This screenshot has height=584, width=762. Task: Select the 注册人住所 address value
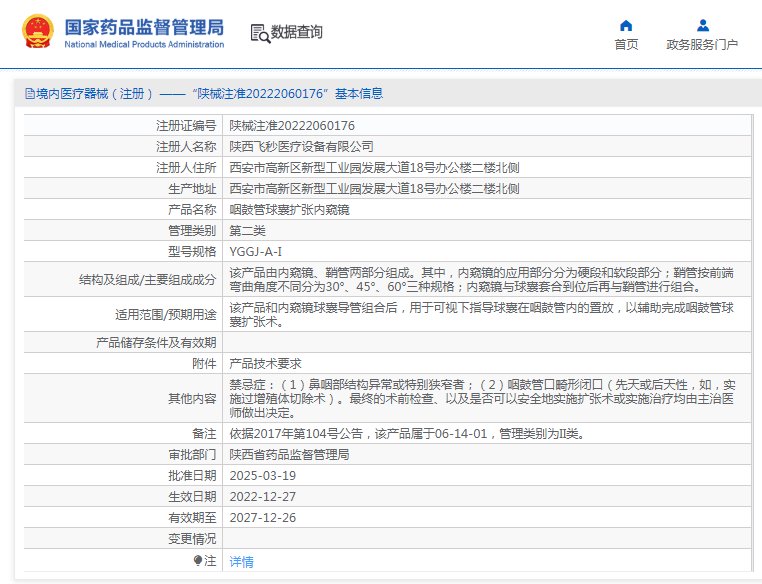pyautogui.click(x=374, y=168)
